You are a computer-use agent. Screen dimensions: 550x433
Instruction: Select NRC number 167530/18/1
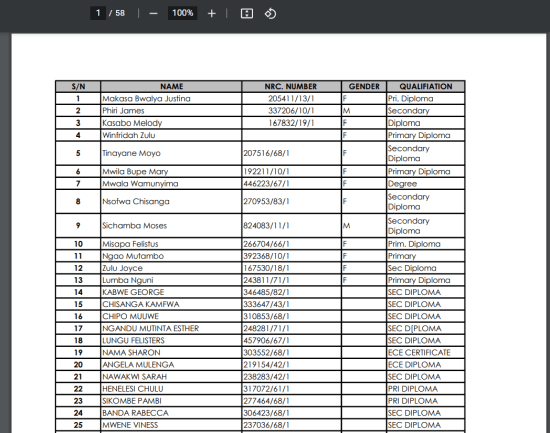[x=266, y=268]
